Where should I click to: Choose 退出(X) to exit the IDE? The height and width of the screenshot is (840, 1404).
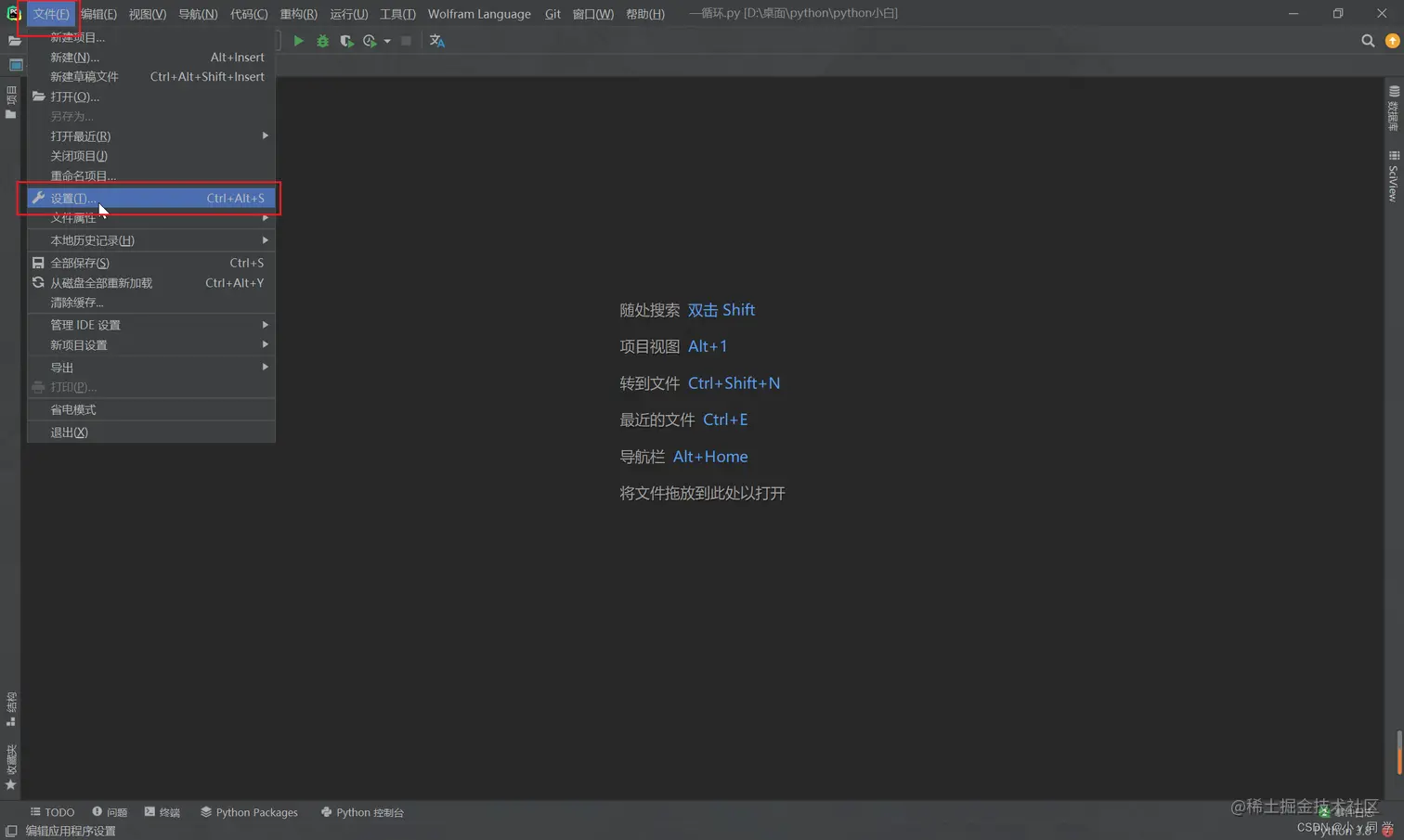[151, 433]
